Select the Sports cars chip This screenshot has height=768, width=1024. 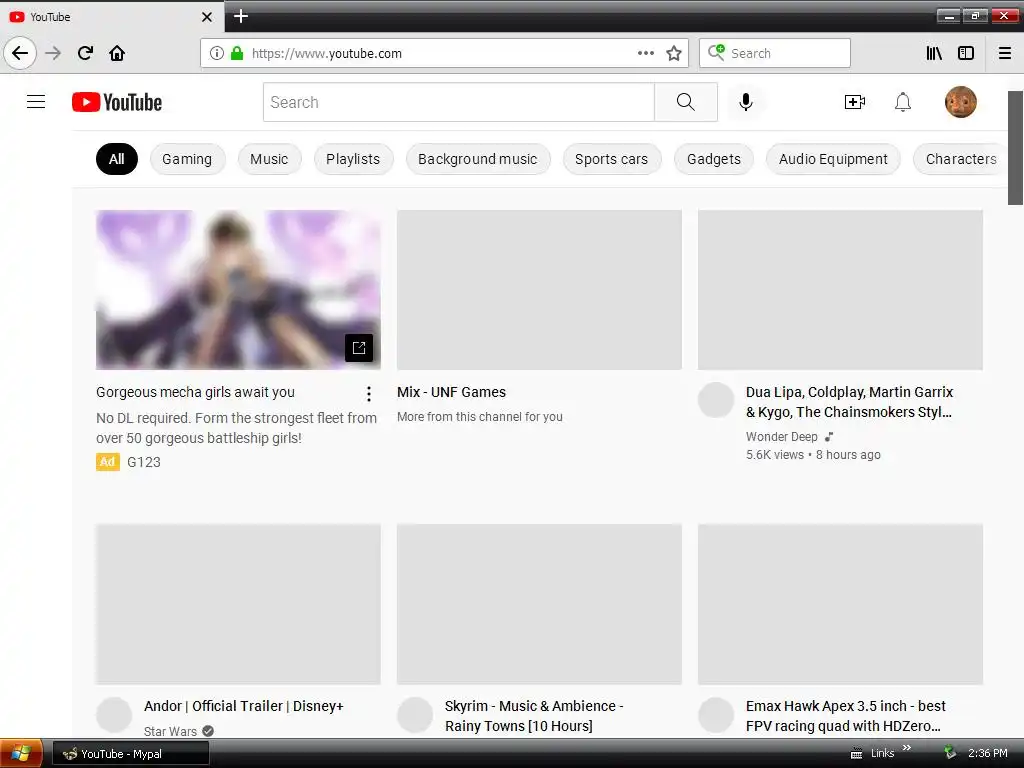tap(612, 159)
